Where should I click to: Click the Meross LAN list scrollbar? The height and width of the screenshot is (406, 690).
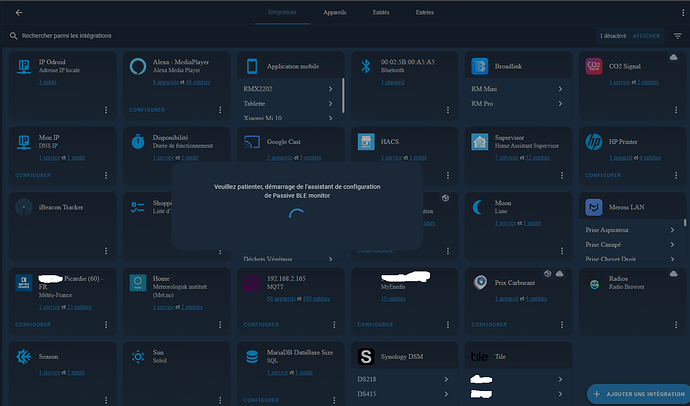coord(685,223)
